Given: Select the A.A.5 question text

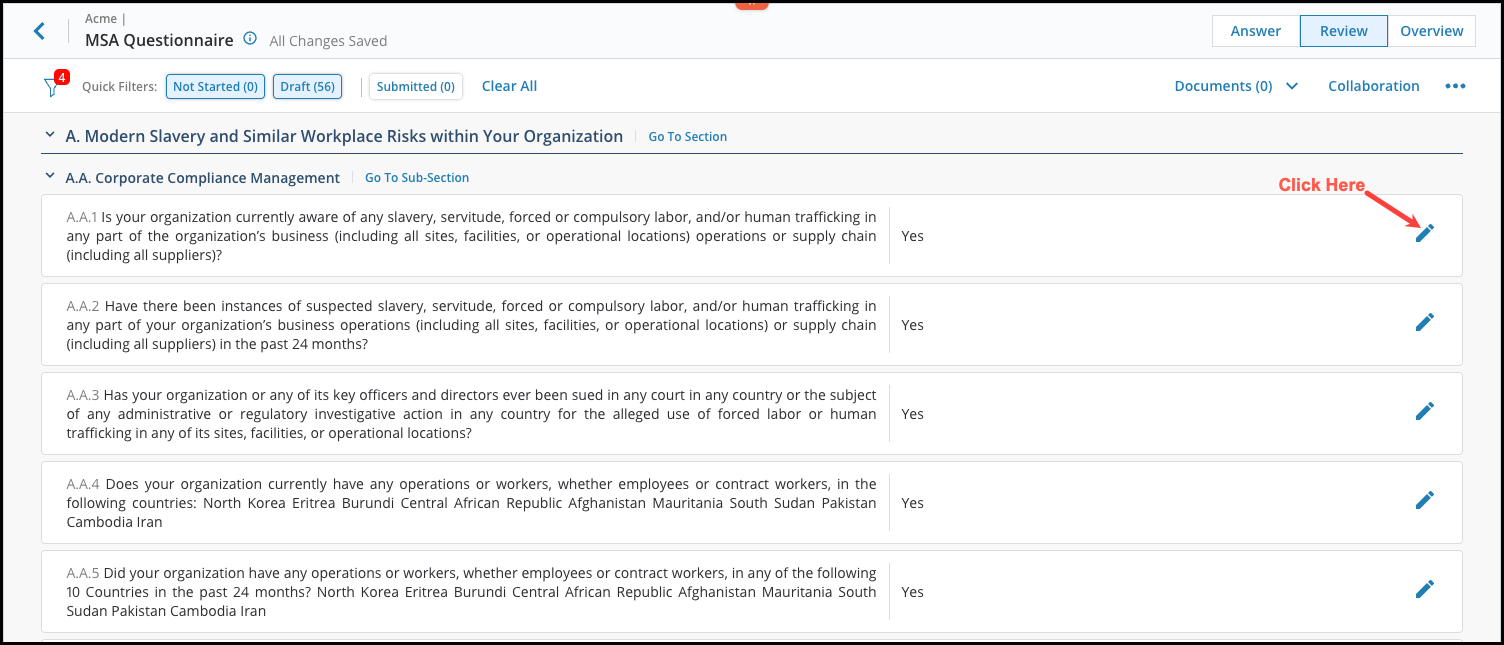Looking at the screenshot, I should pyautogui.click(x=472, y=592).
